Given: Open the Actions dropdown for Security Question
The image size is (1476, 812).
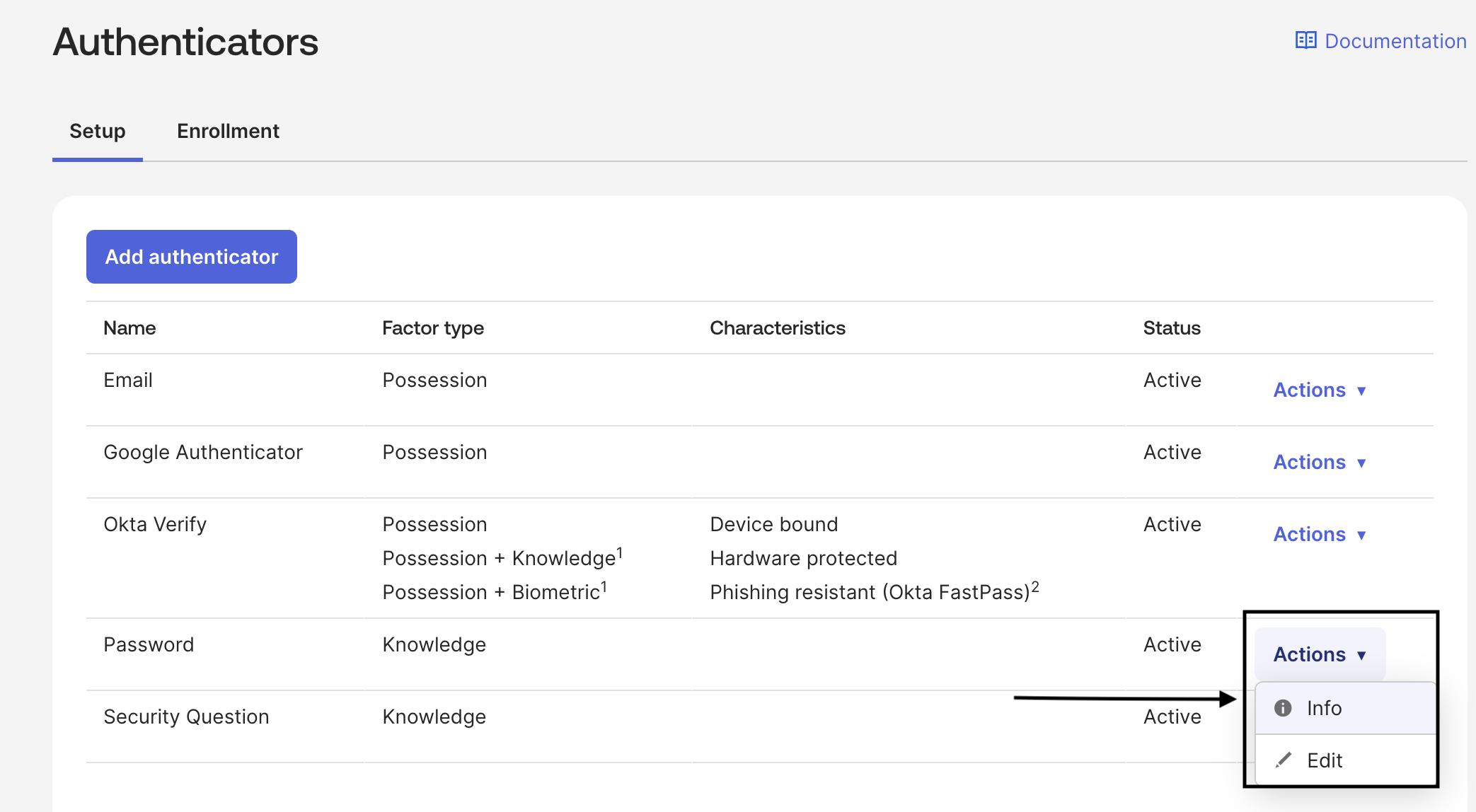Looking at the screenshot, I should [1319, 717].
